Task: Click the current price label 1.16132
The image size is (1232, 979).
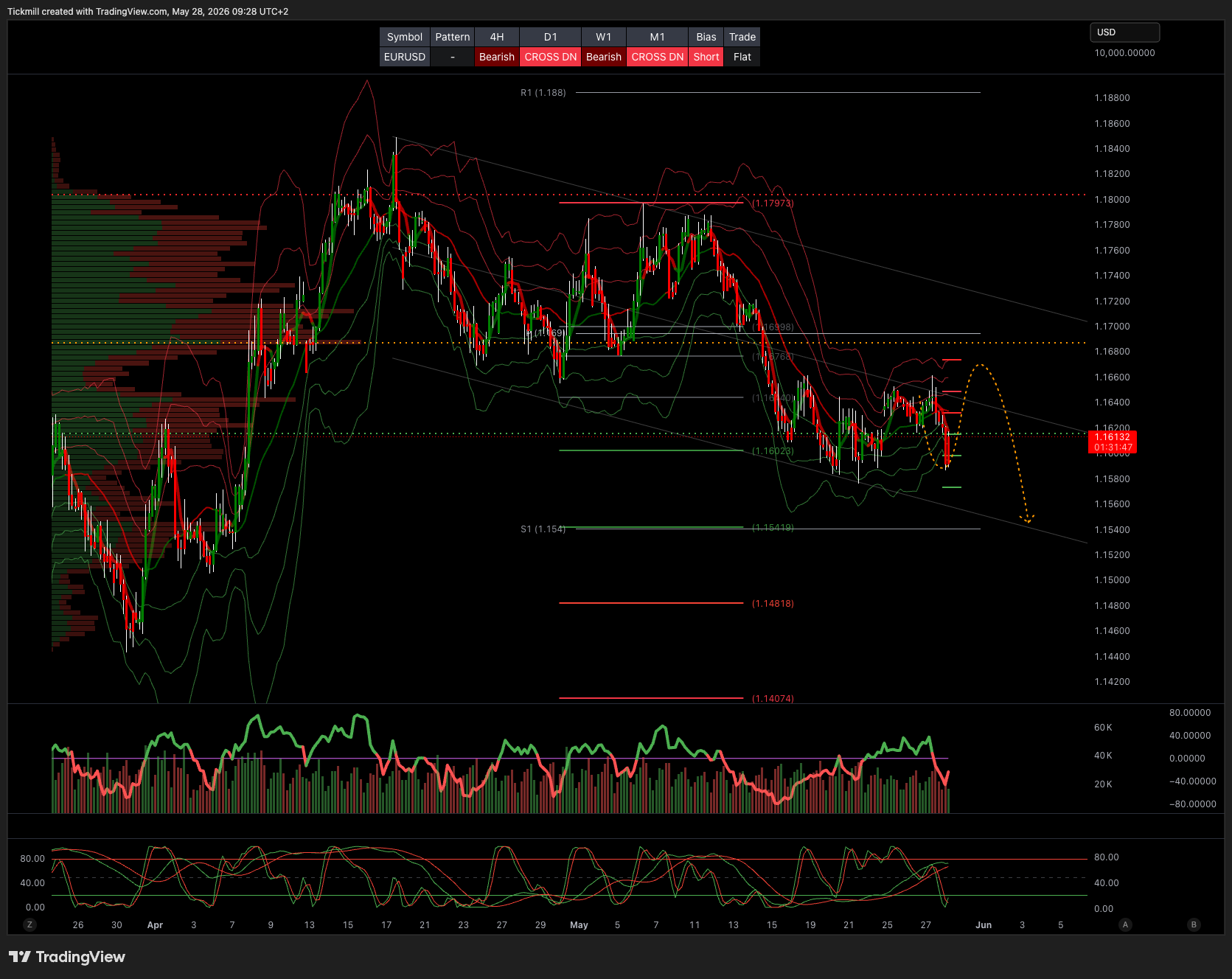Action: point(1113,442)
